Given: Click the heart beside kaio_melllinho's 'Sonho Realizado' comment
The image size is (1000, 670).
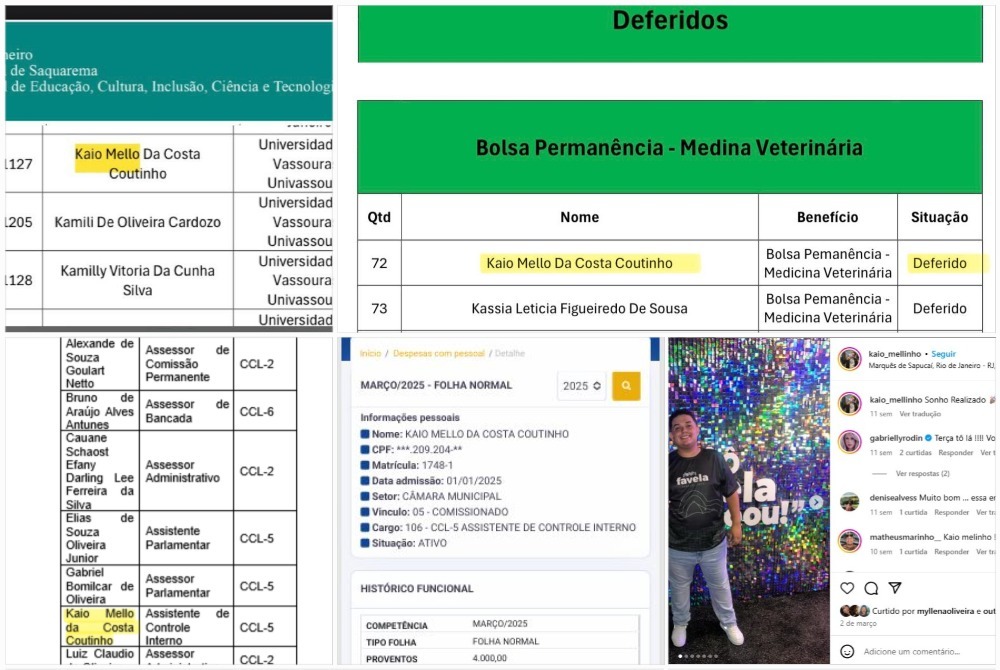Looking at the screenshot, I should coord(993,400).
